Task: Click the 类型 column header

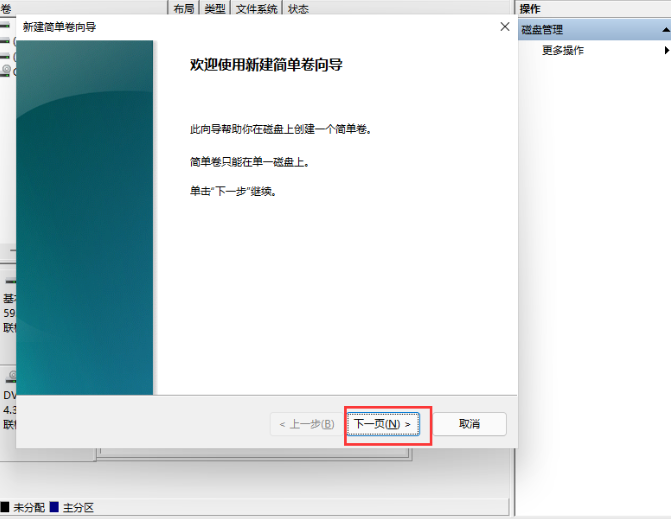Action: pyautogui.click(x=214, y=8)
